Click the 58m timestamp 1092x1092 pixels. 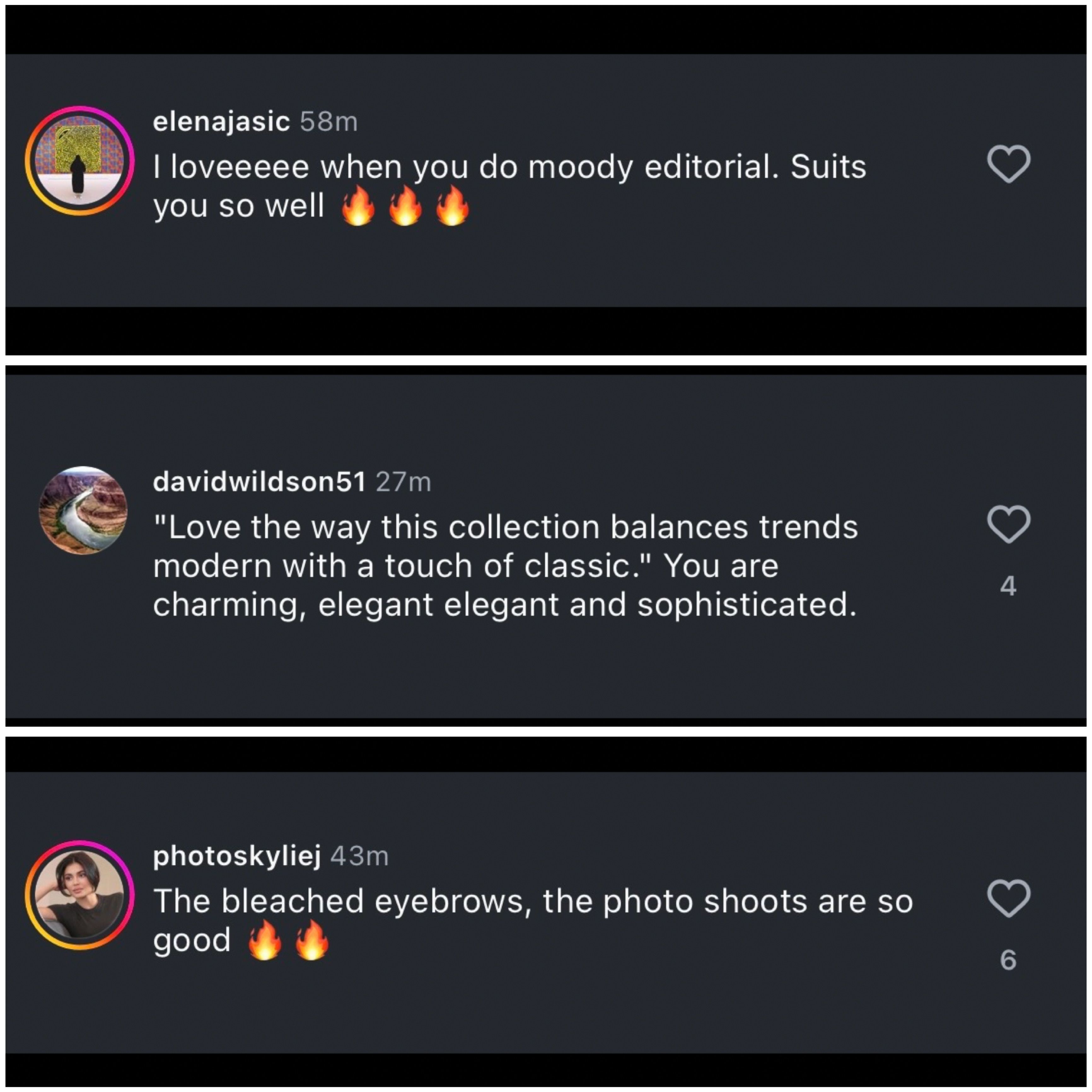coord(329,121)
